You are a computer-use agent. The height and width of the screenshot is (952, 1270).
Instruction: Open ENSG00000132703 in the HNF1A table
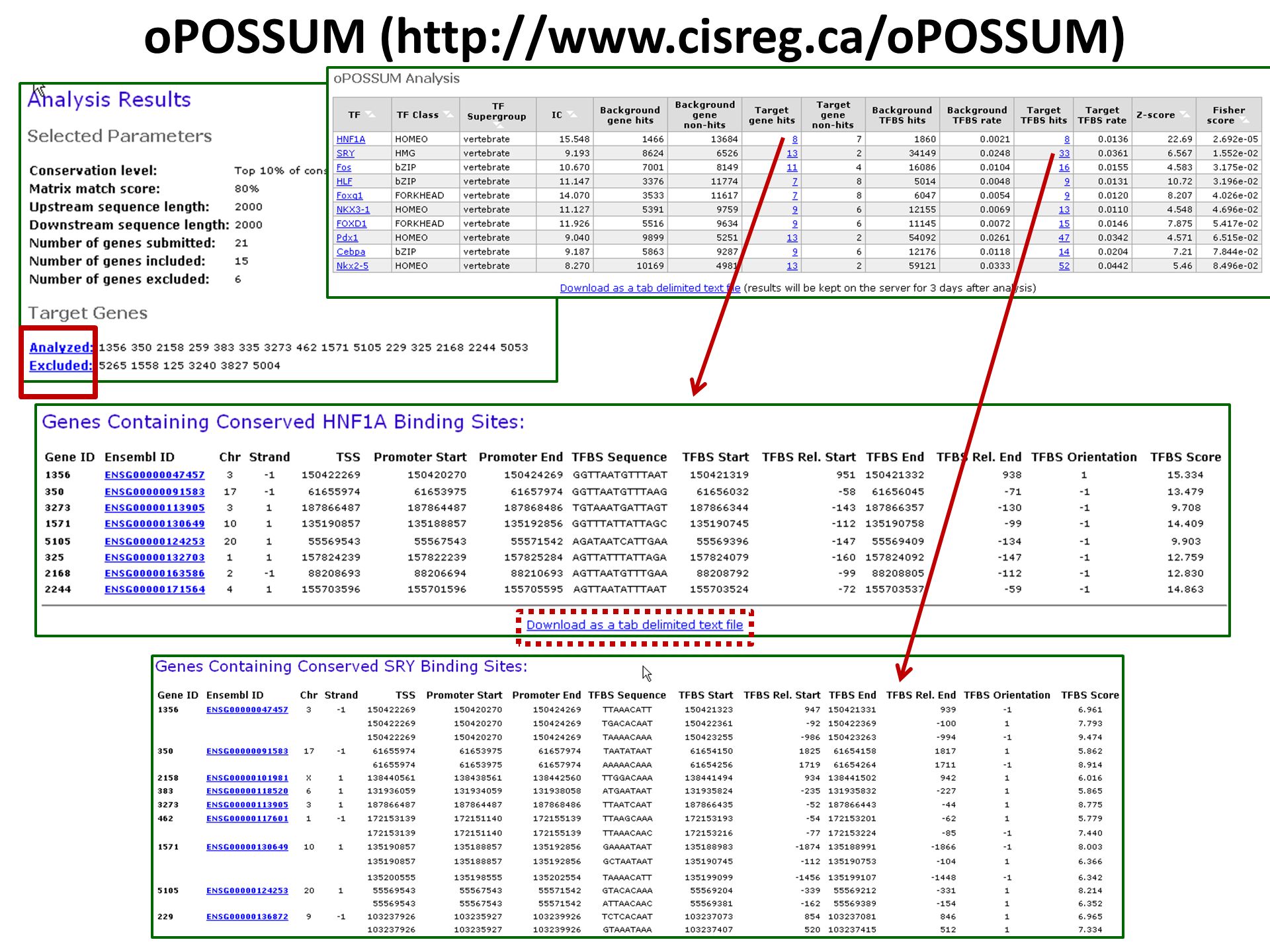[x=154, y=557]
